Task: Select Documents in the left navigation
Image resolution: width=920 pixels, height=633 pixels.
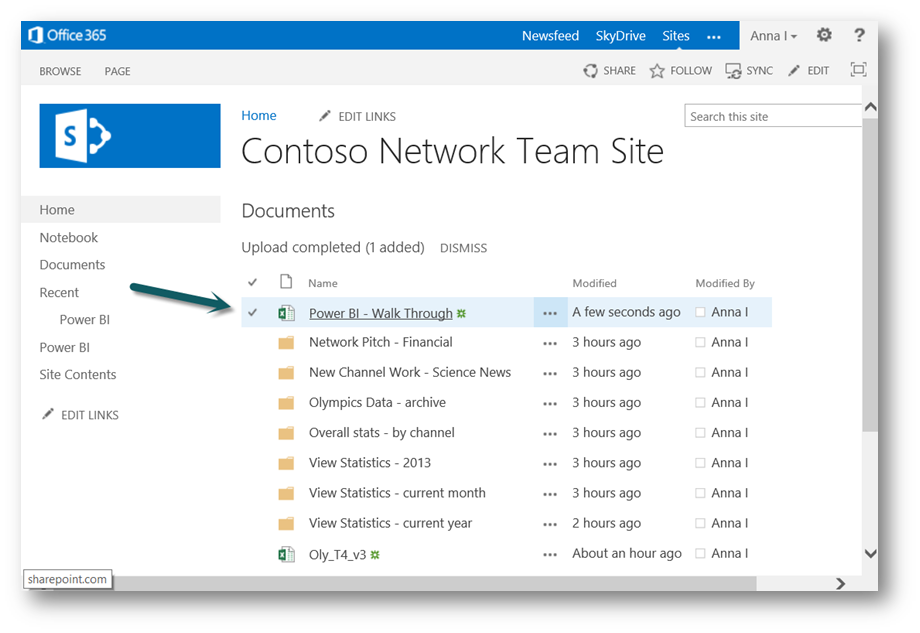Action: [72, 265]
